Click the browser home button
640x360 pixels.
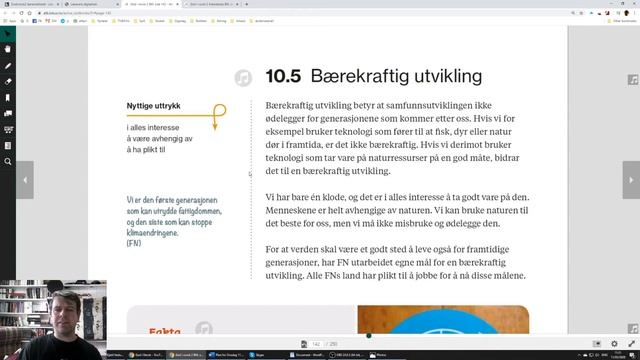29,13
